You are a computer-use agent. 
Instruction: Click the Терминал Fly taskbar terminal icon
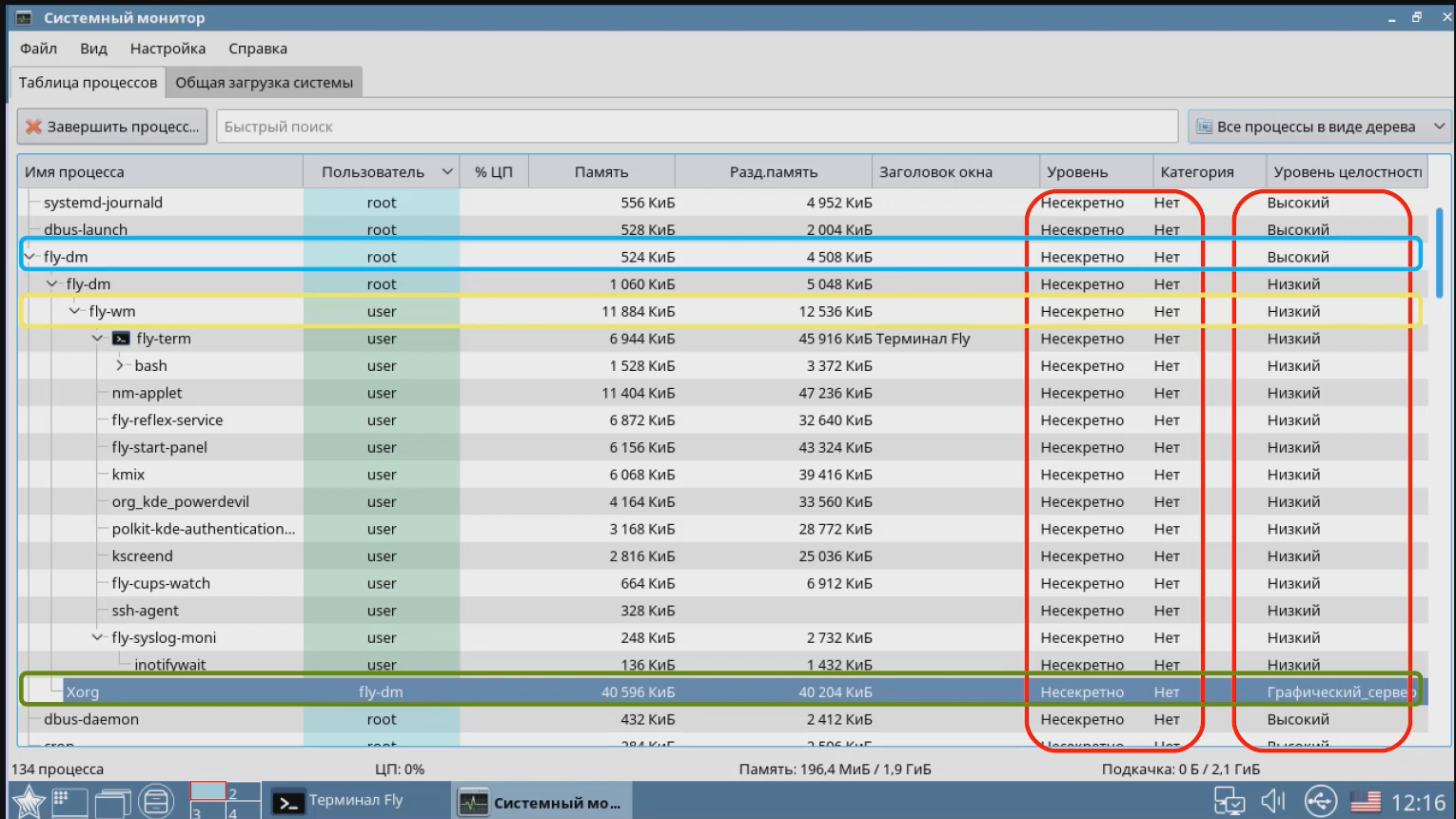pyautogui.click(x=287, y=803)
